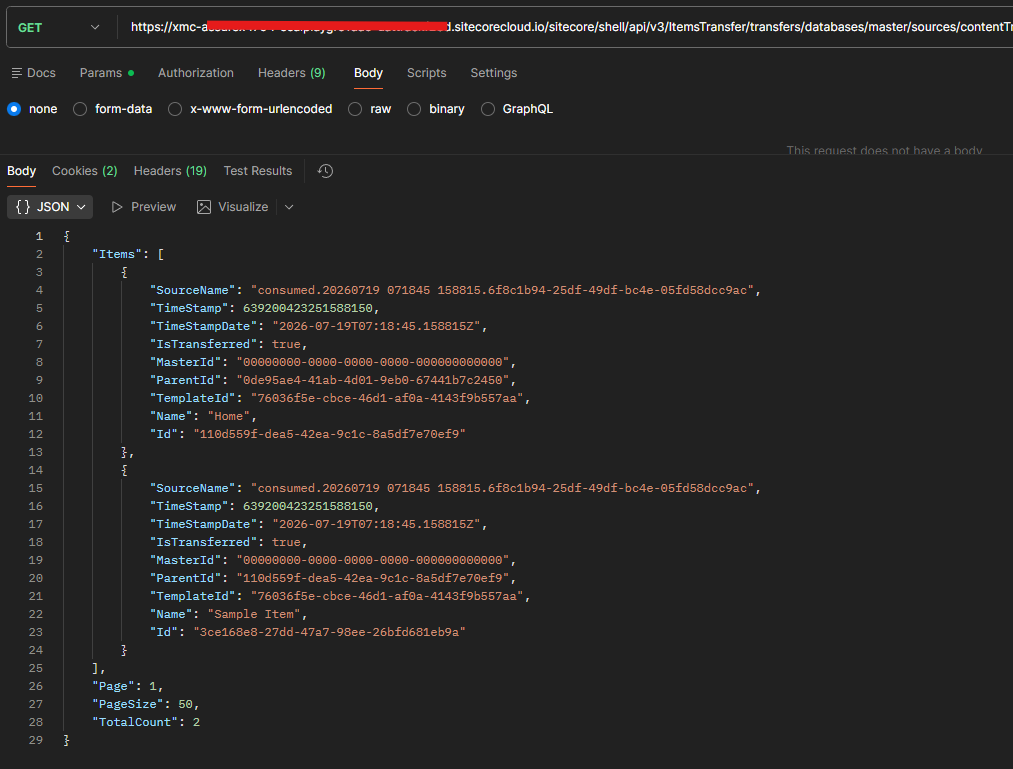Click line number 14 in the gutter
The width and height of the screenshot is (1013, 769).
[x=36, y=470]
